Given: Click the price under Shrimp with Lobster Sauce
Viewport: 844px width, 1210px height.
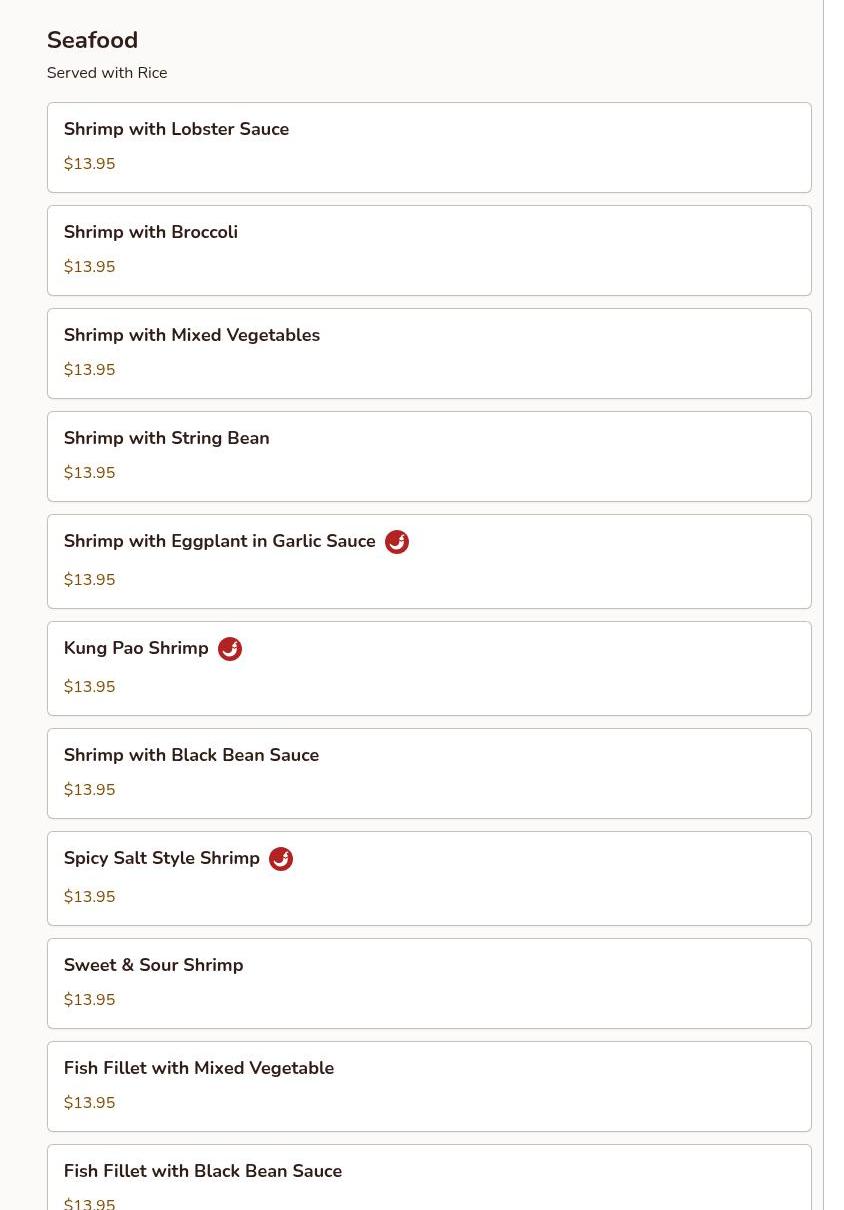Looking at the screenshot, I should [x=90, y=164].
